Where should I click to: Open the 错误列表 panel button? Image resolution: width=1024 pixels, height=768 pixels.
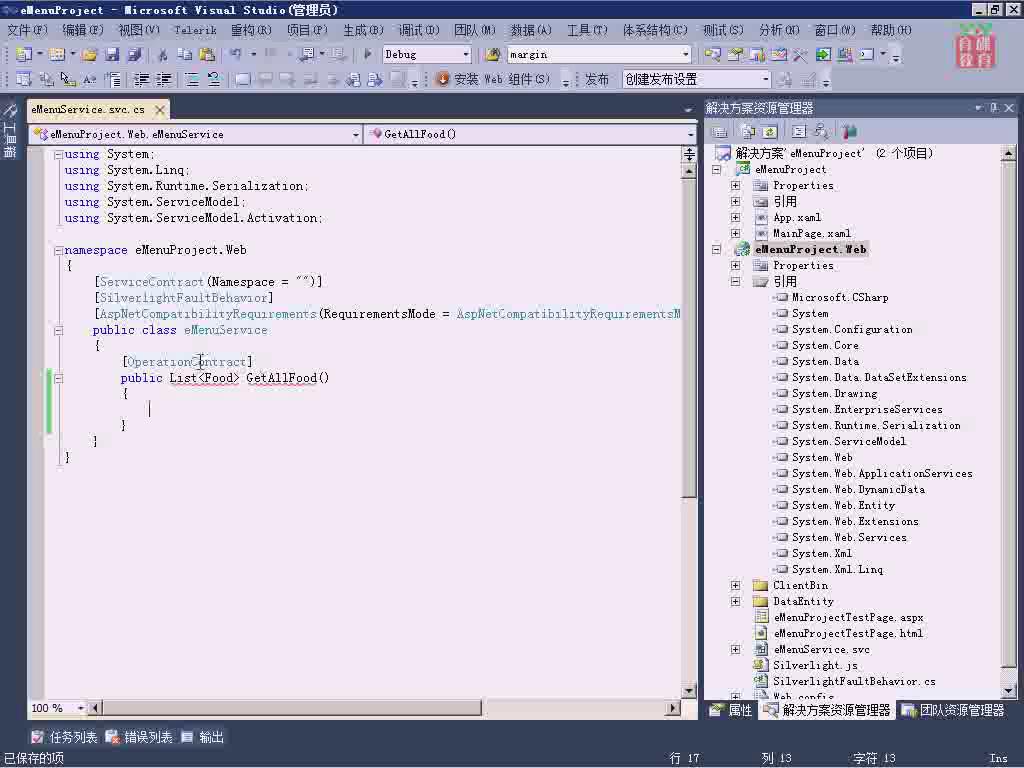139,737
